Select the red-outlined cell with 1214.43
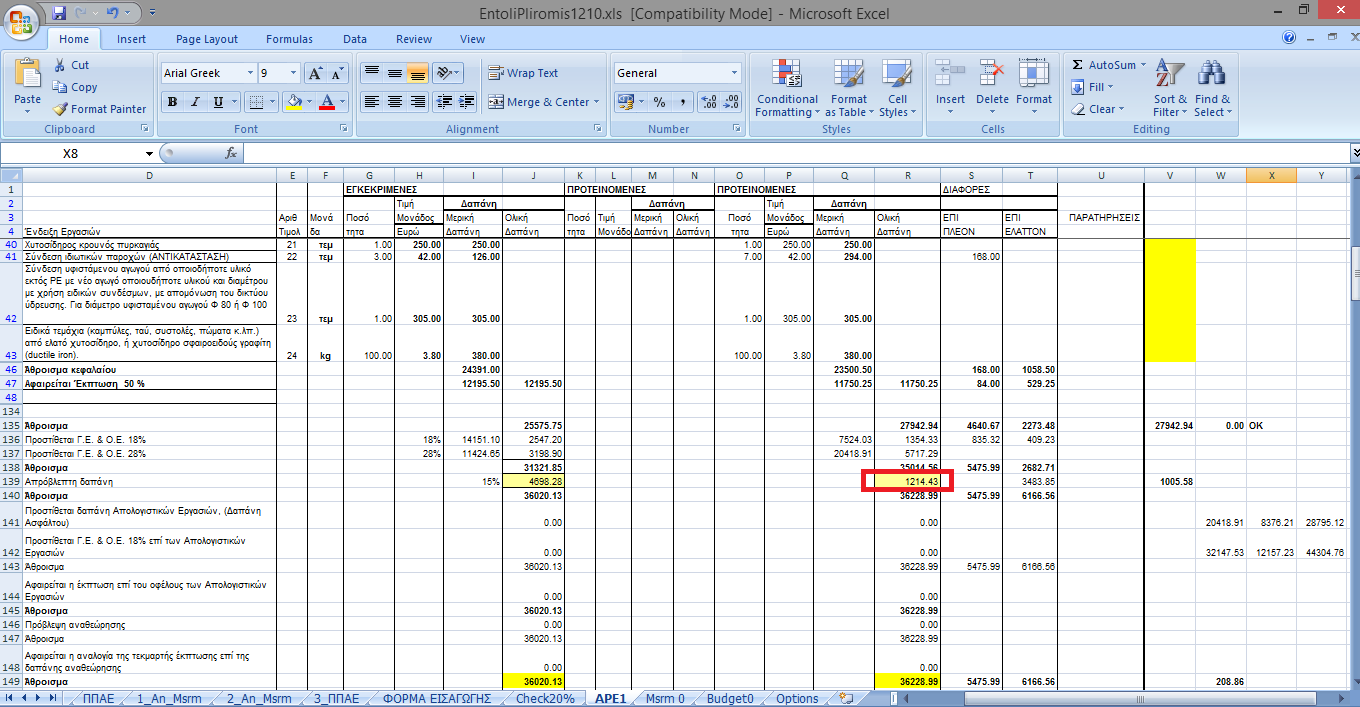 click(907, 481)
